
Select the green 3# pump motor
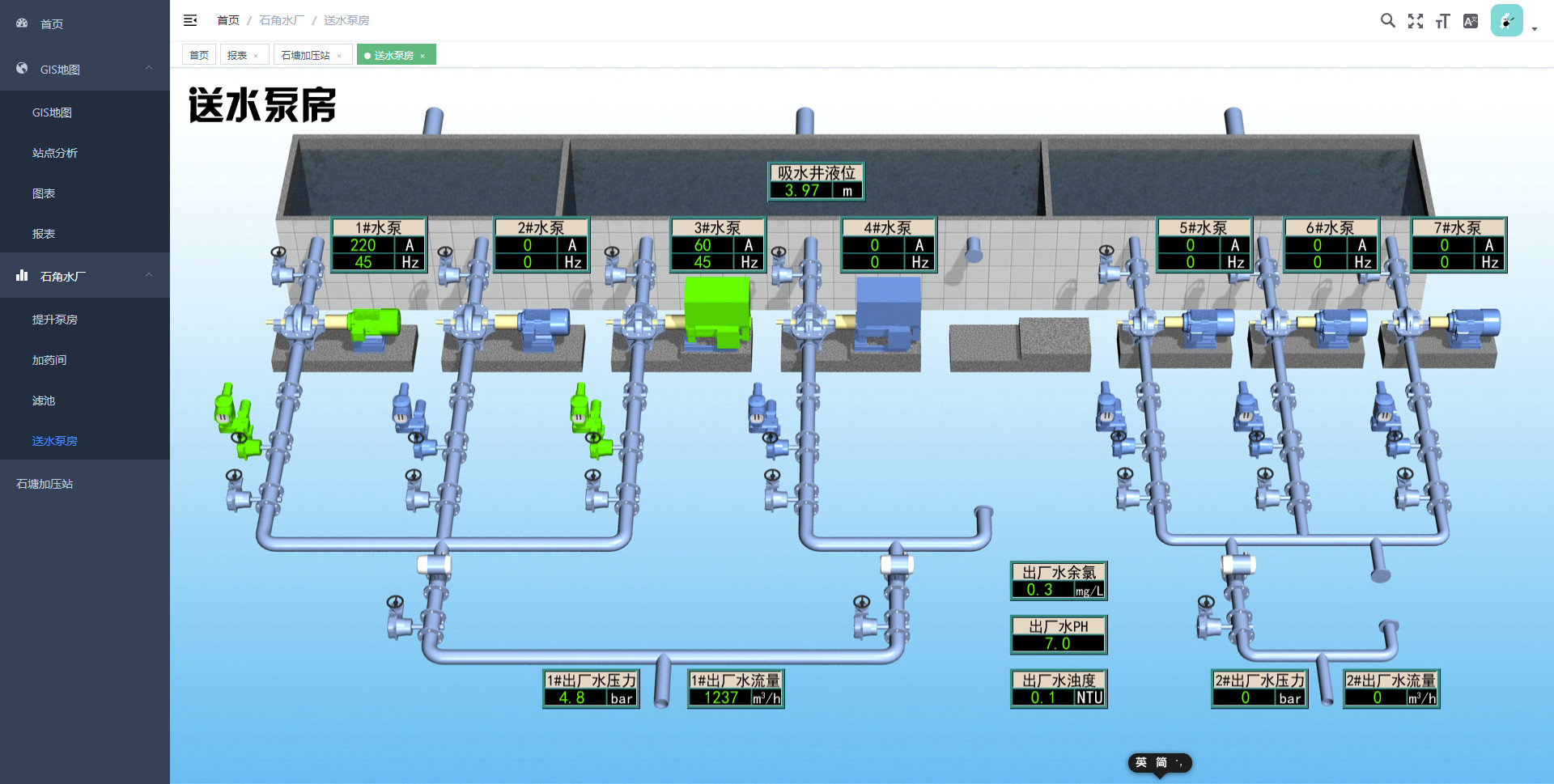pyautogui.click(x=716, y=312)
